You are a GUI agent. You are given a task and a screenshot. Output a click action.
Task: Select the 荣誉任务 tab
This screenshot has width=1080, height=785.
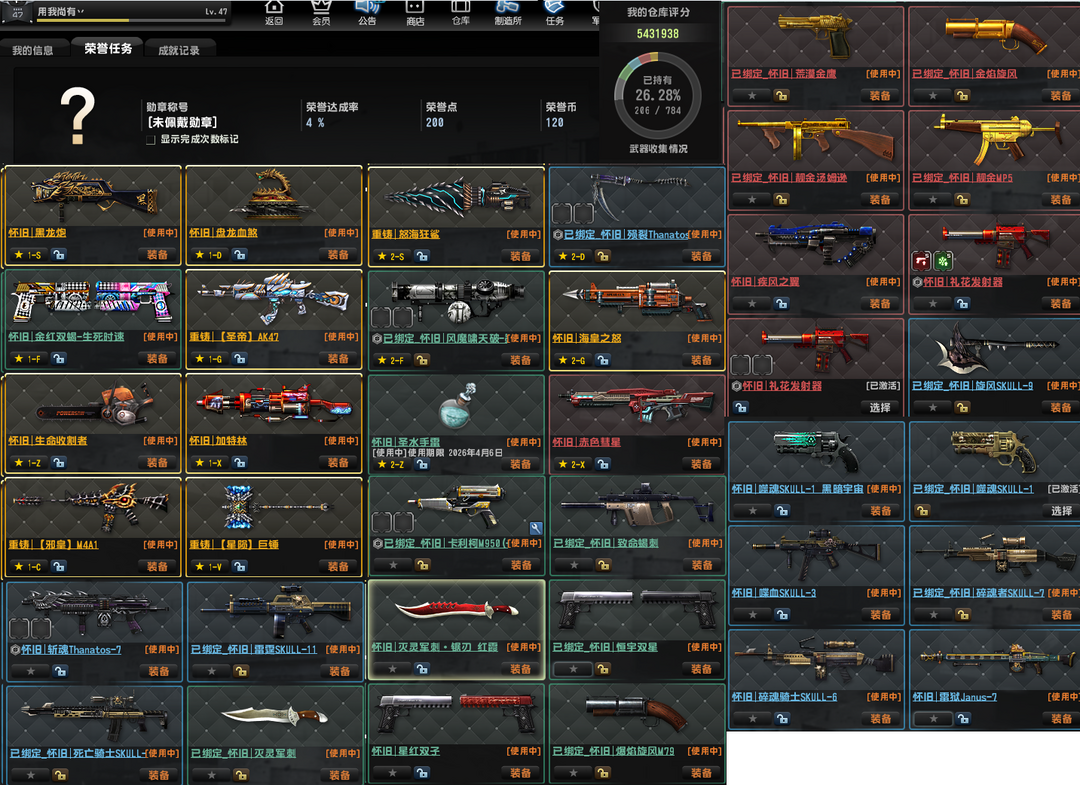click(x=108, y=49)
